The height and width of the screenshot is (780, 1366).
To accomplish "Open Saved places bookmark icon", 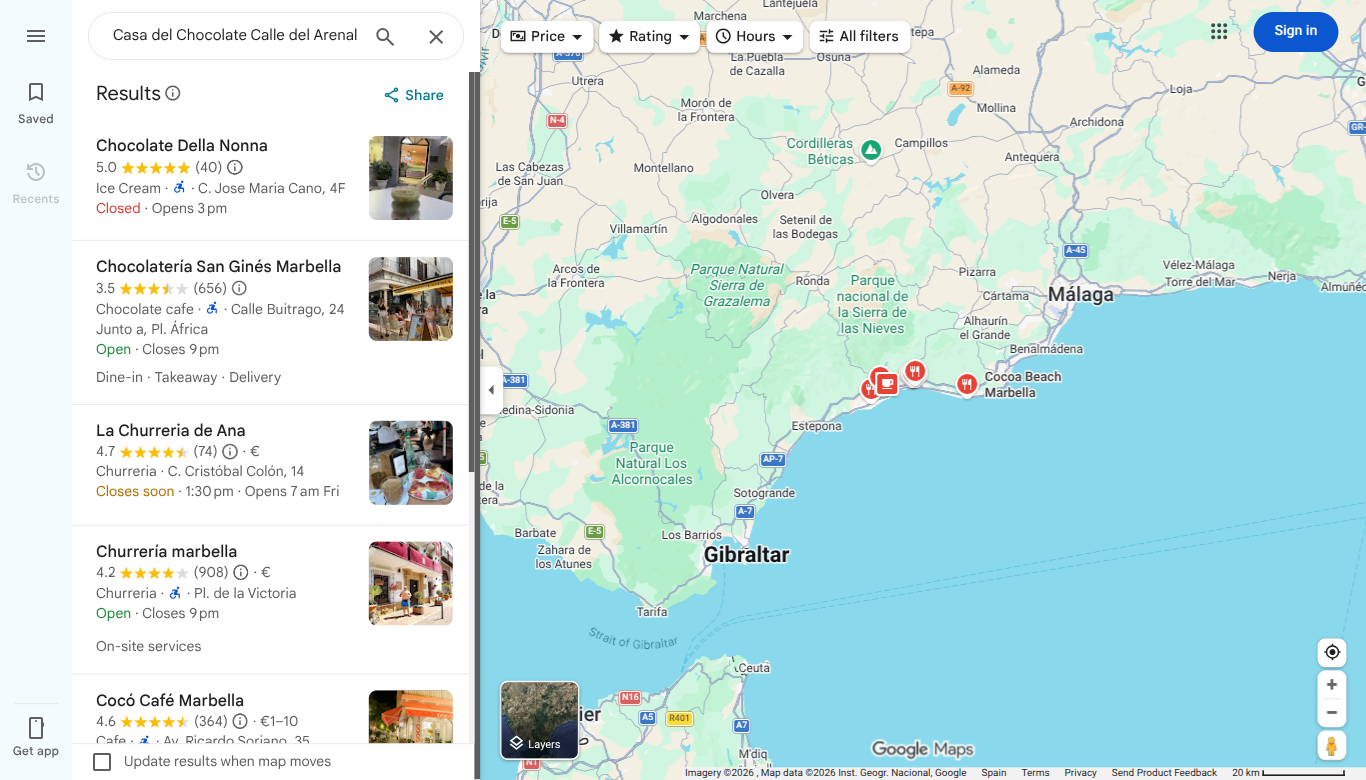I will point(36,93).
